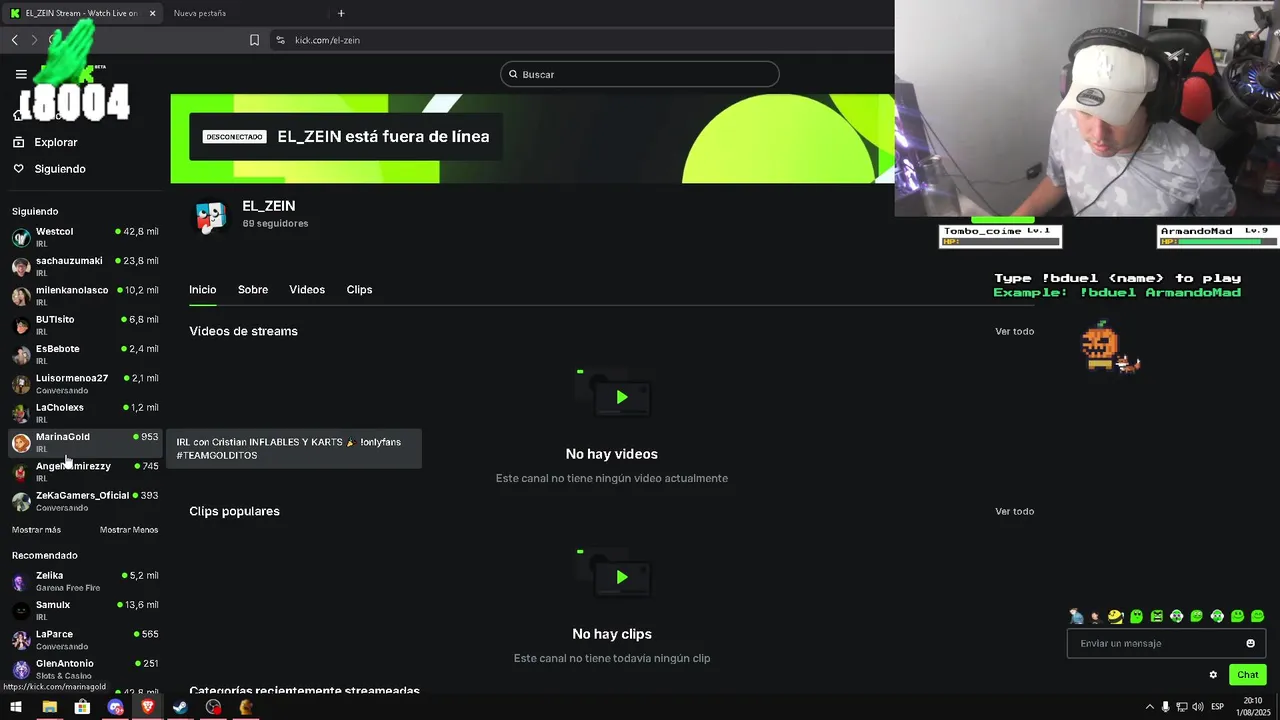
Task: Open the emoji picker smiley in chat
Action: pyautogui.click(x=1250, y=644)
